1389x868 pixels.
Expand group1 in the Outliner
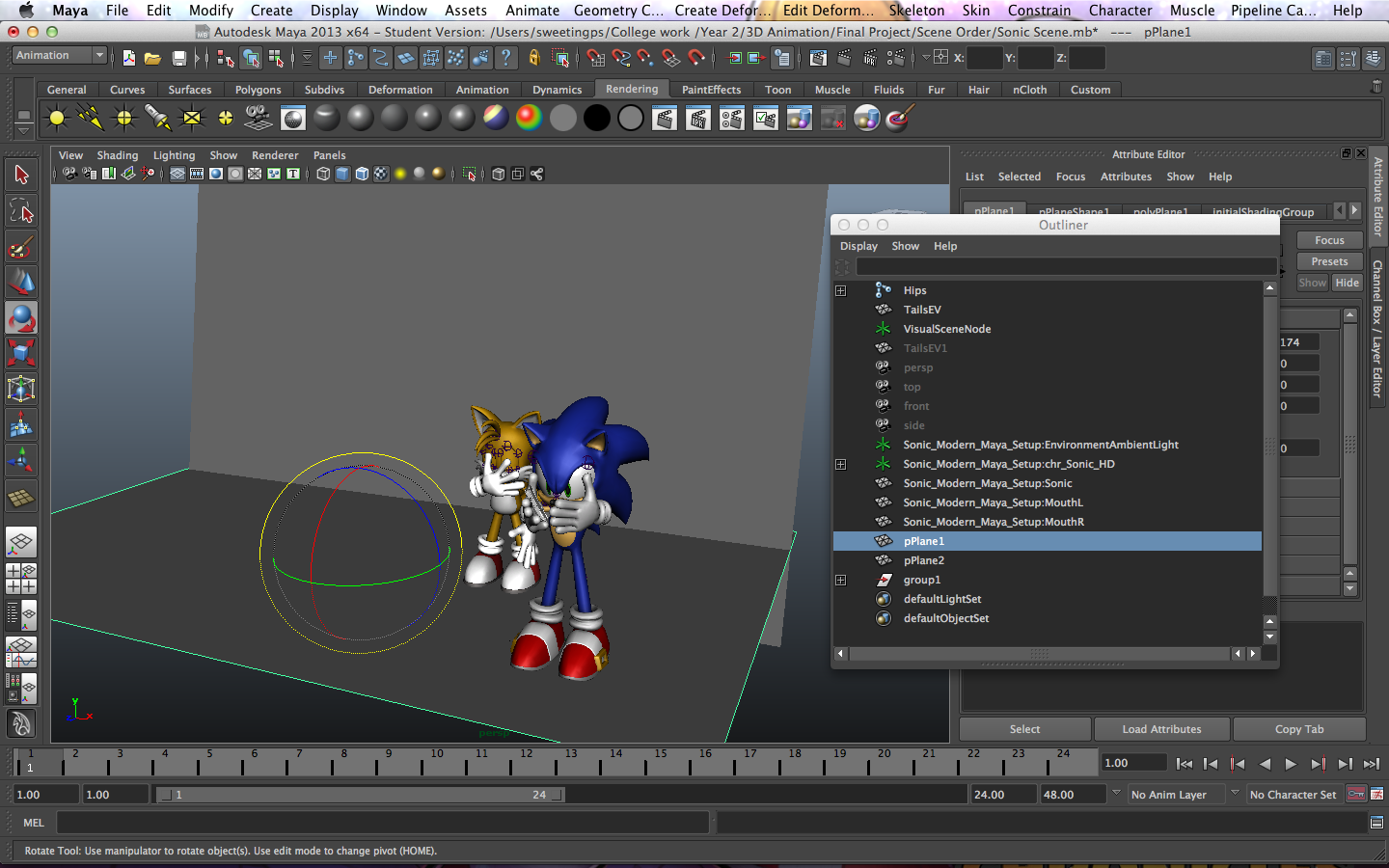tap(840, 580)
